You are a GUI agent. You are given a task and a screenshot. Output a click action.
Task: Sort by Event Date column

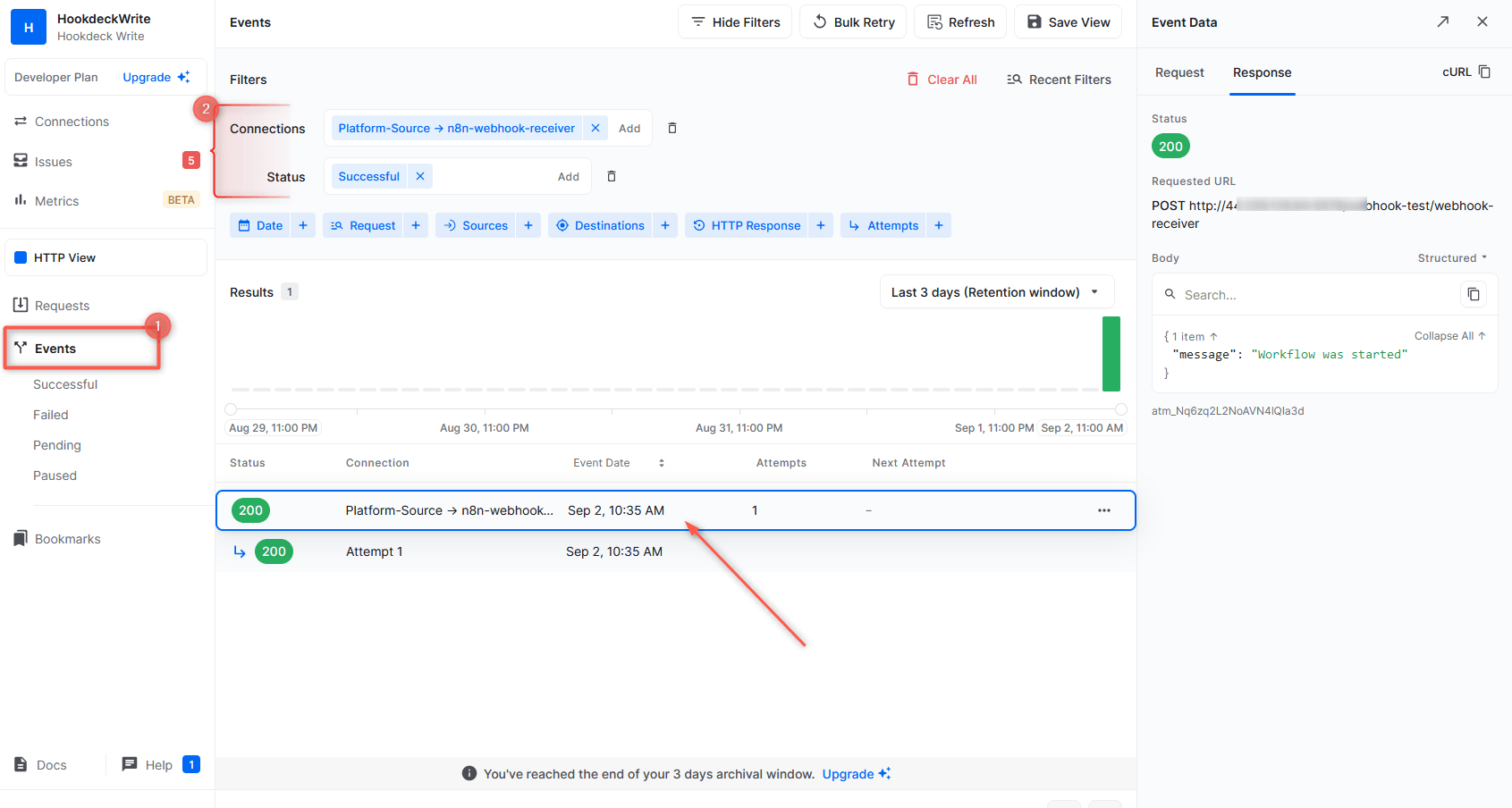click(x=661, y=463)
